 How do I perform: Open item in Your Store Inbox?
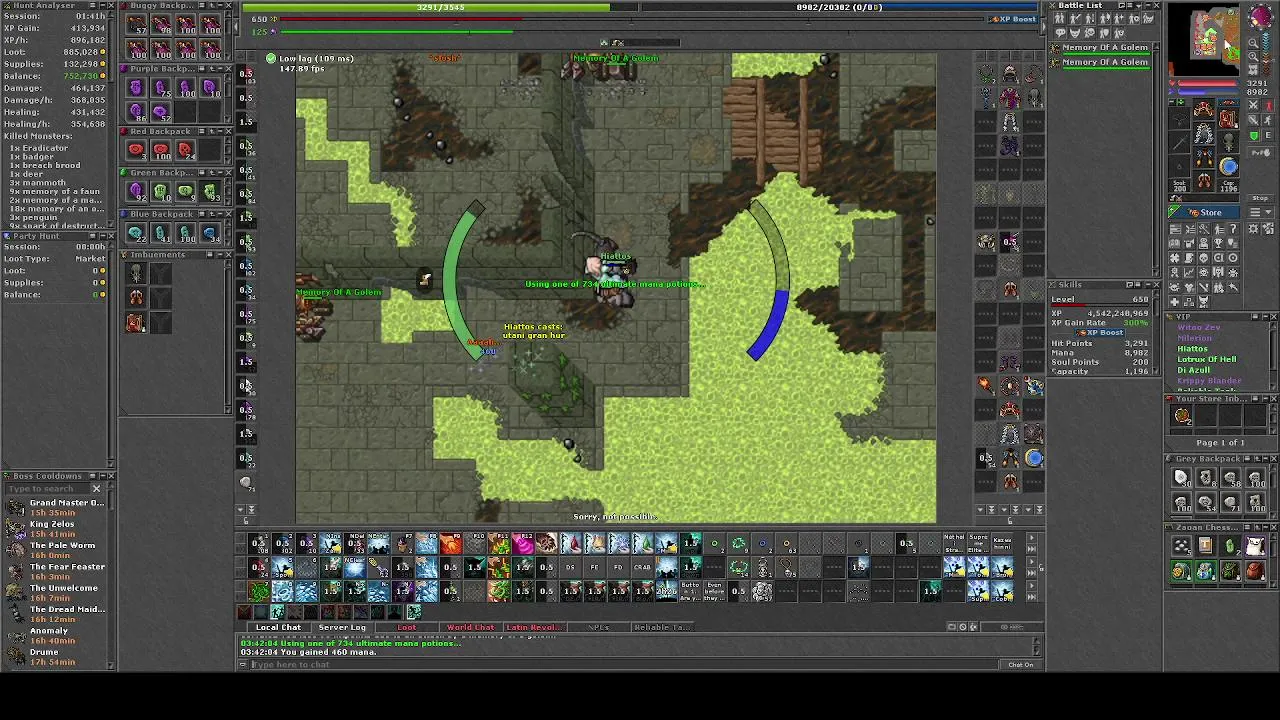1181,415
